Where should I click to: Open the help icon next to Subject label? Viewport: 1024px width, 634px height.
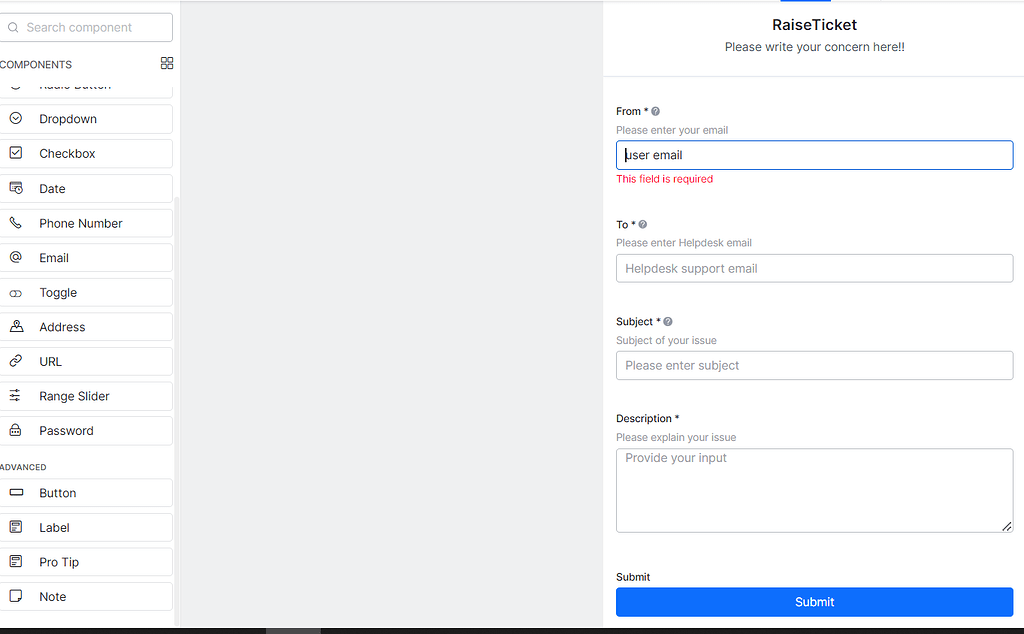667,321
